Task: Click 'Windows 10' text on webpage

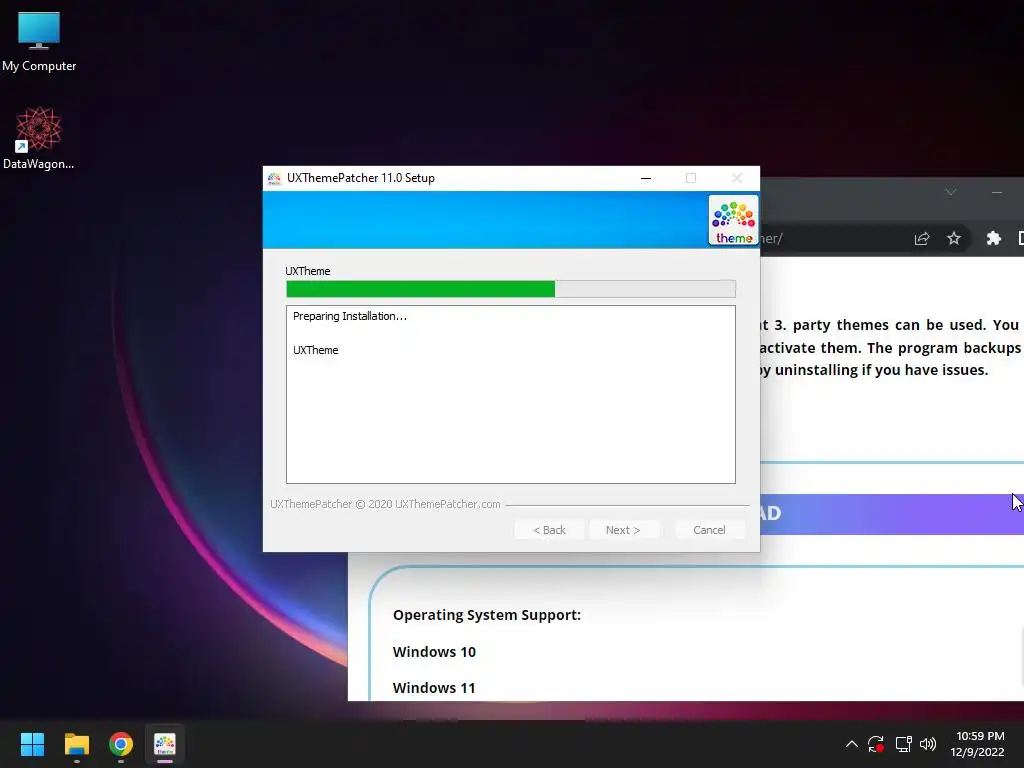Action: coord(434,652)
